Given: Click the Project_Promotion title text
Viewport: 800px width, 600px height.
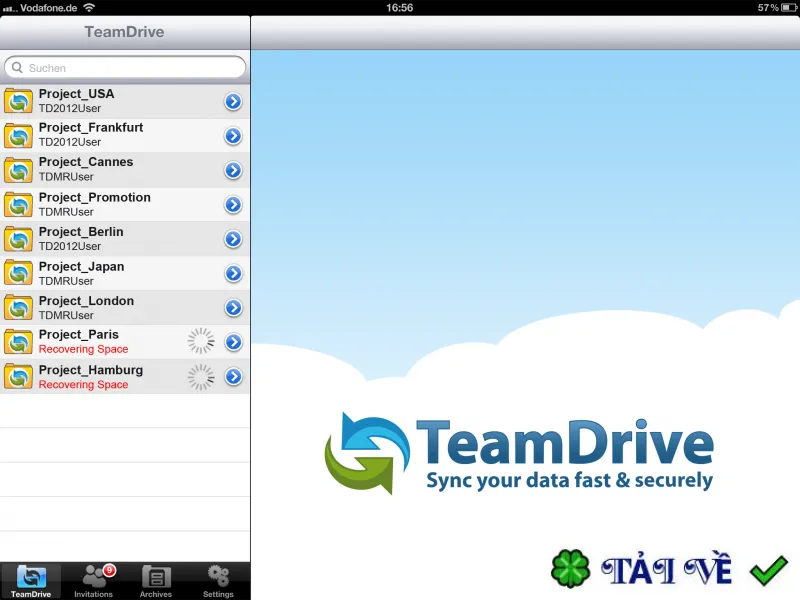Looking at the screenshot, I should tap(94, 197).
